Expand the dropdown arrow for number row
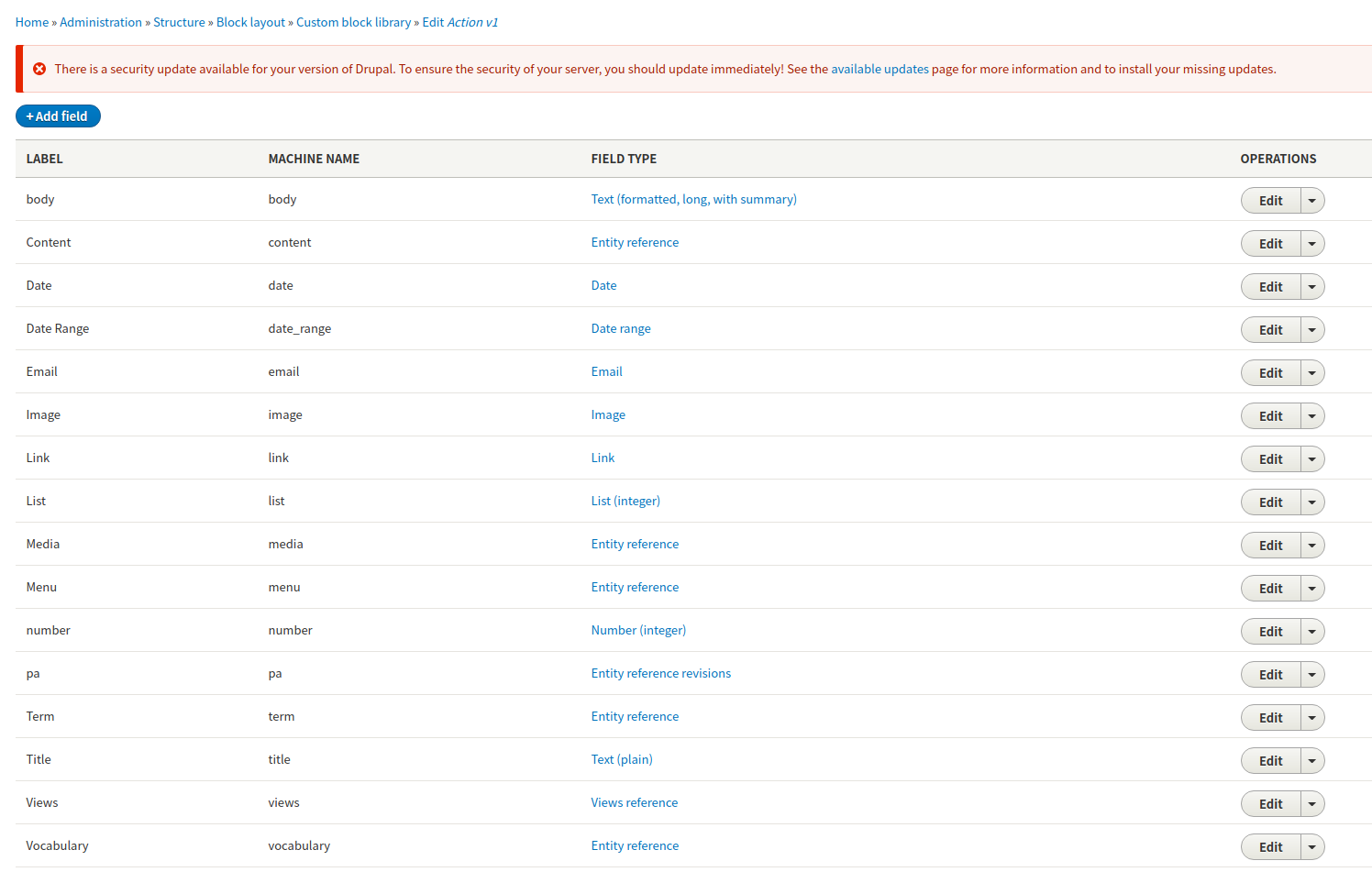 coord(1312,632)
